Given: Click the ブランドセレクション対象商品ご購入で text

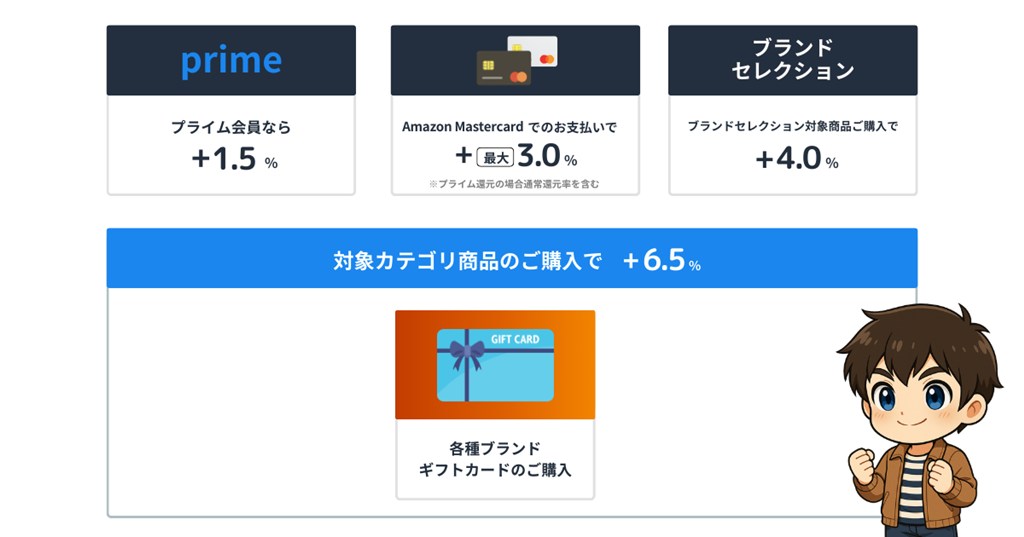Looking at the screenshot, I should click(792, 127).
